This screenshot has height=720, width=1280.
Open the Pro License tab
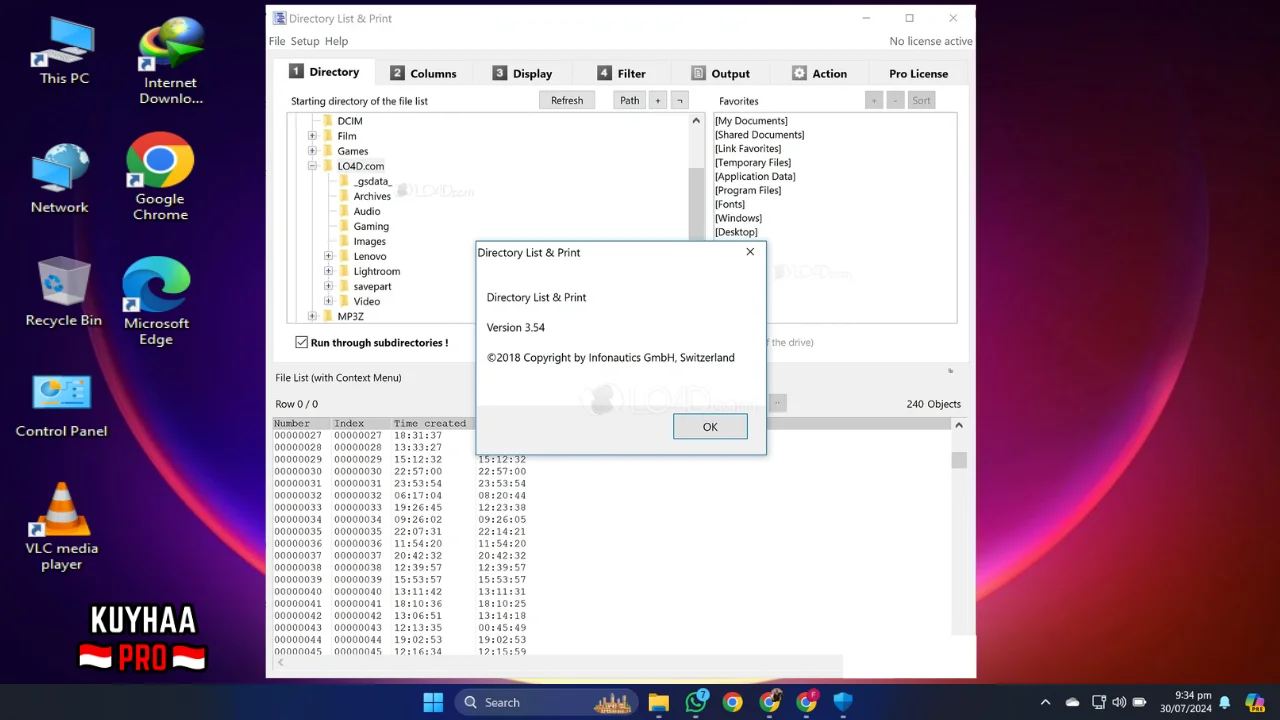[918, 73]
